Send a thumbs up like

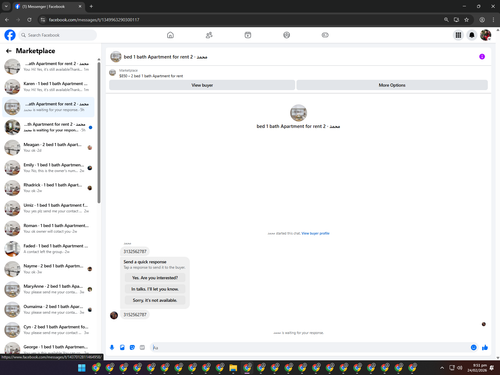point(485,347)
